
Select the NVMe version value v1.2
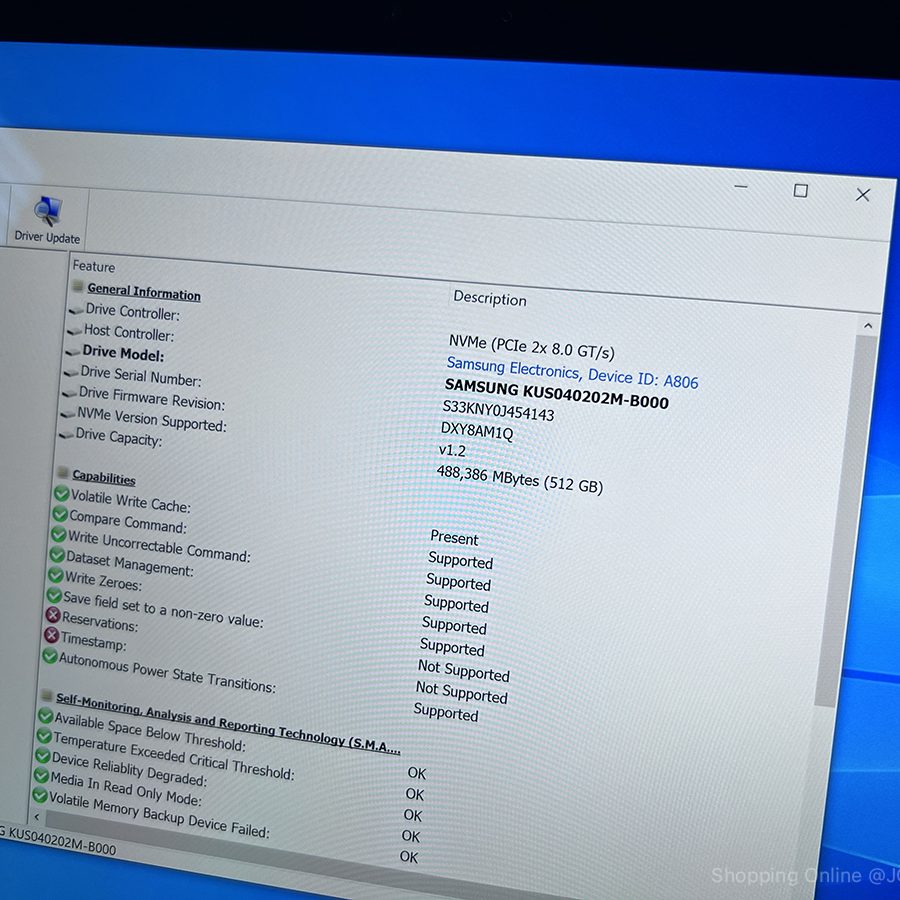(x=452, y=450)
